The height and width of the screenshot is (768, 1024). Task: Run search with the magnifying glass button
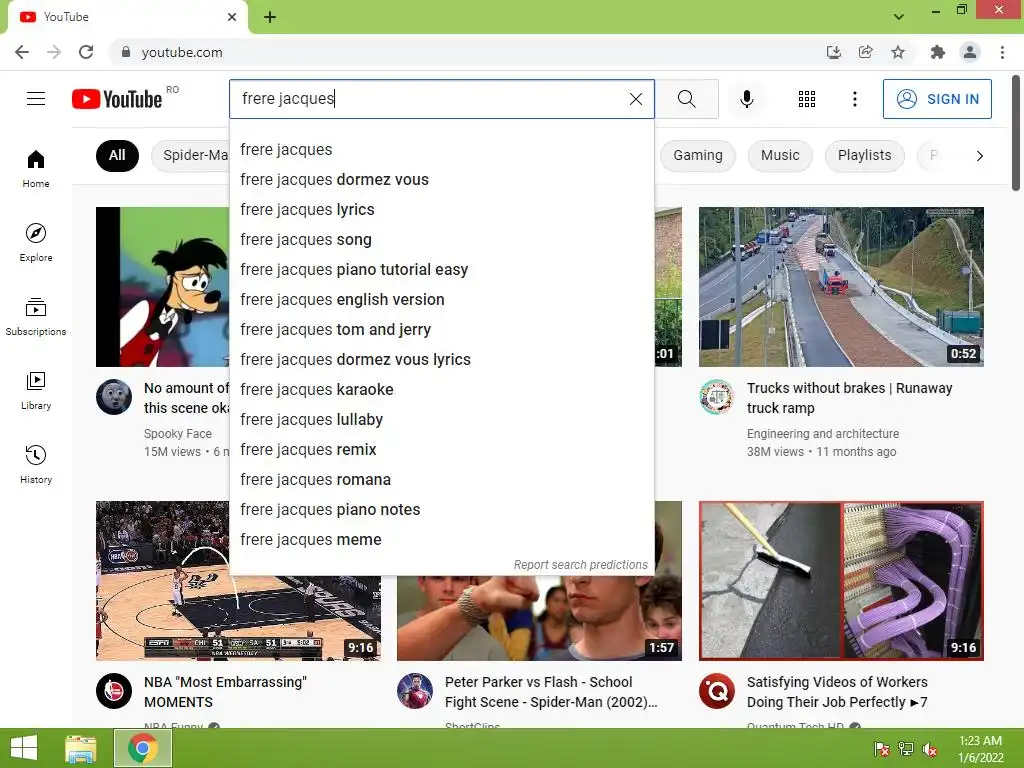coord(686,99)
